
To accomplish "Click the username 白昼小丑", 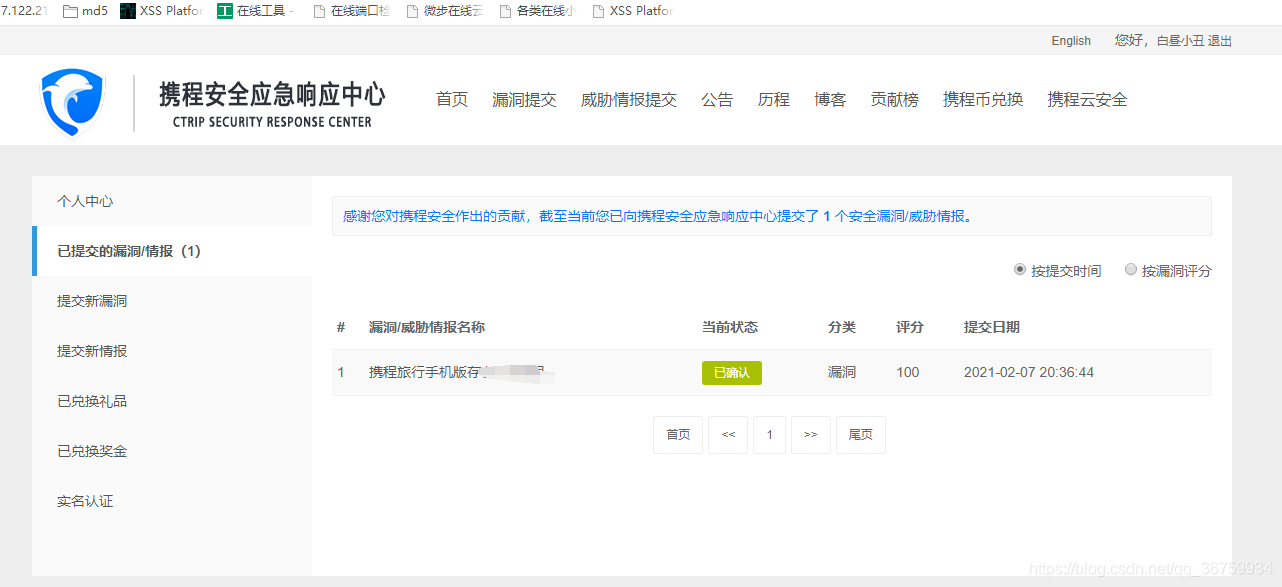I will 1180,41.
